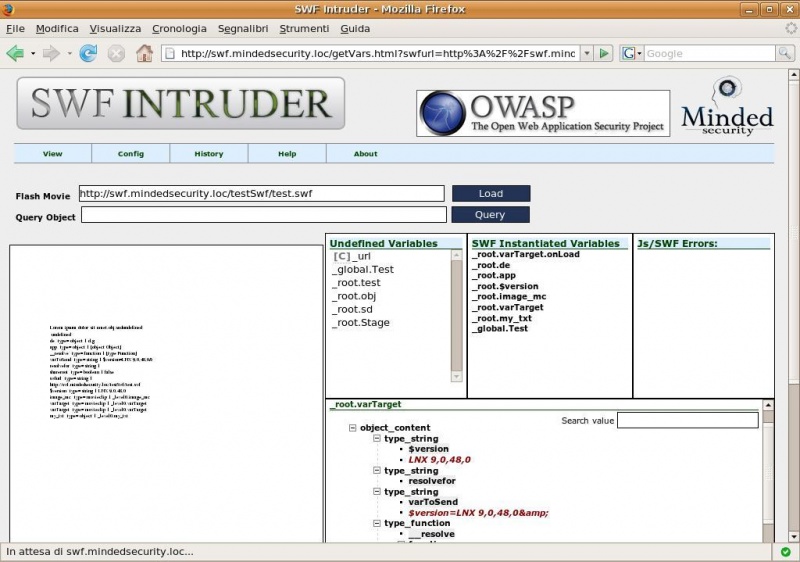Screen dimensions: 800x562
Task: Click the green status icon in the status bar
Action: point(786,552)
